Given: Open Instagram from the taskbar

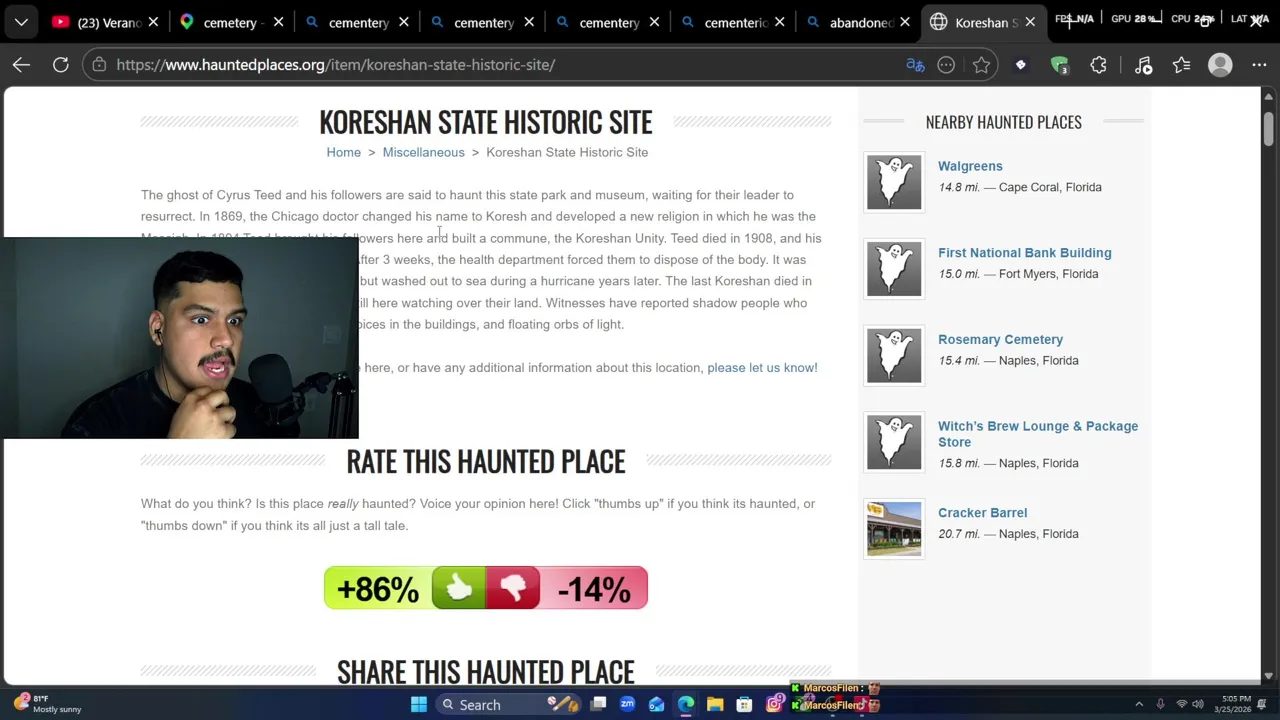Looking at the screenshot, I should tap(774, 705).
